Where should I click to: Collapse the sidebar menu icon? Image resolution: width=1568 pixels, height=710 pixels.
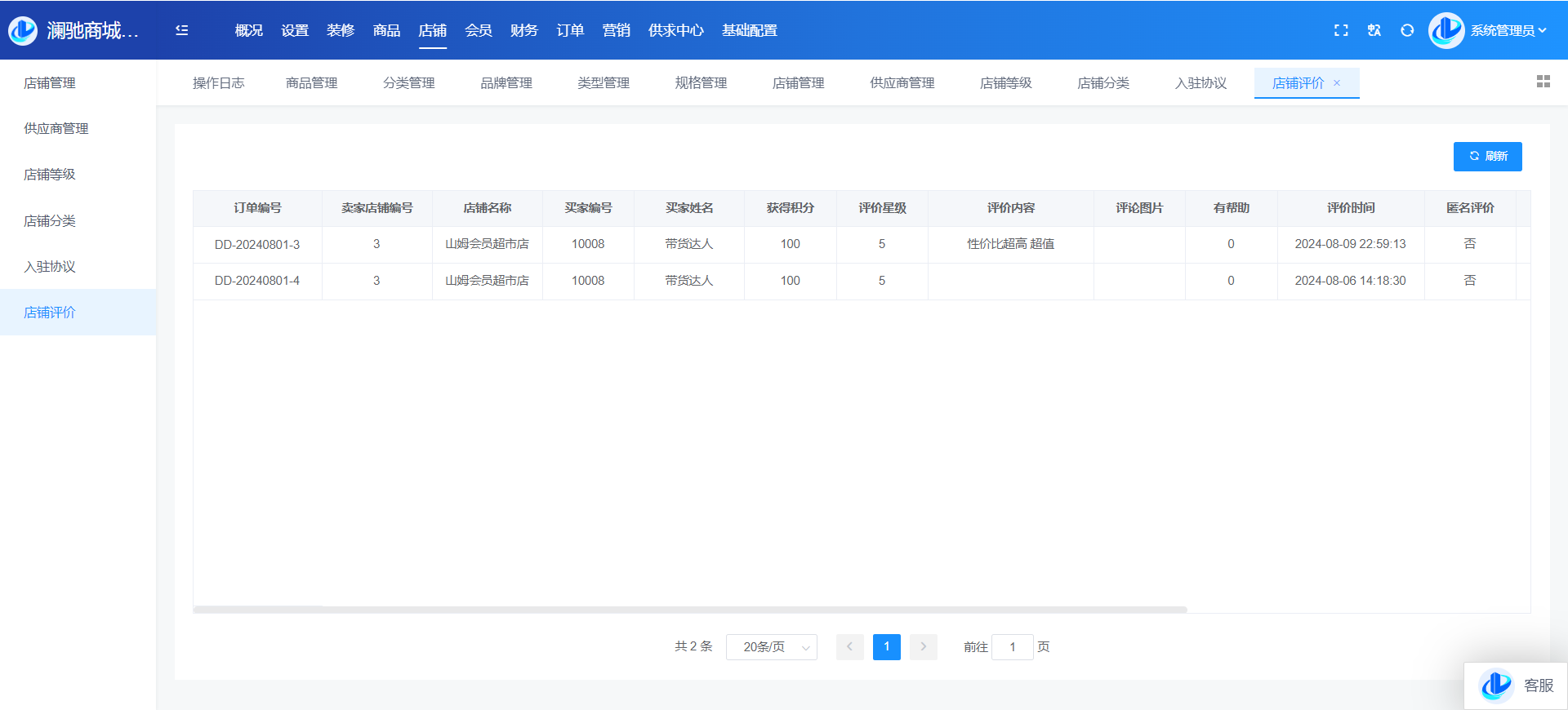coord(182,30)
